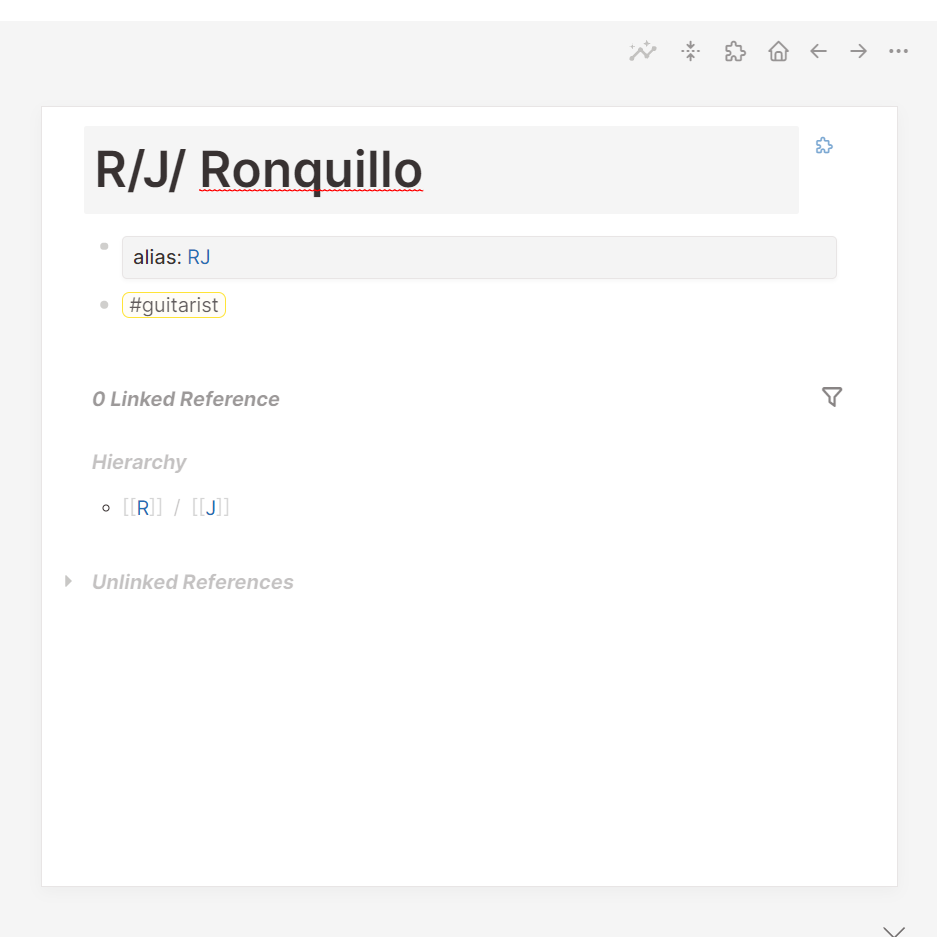937x937 pixels.
Task: Click the bullet beside the #guitarist block
Action: tap(104, 305)
